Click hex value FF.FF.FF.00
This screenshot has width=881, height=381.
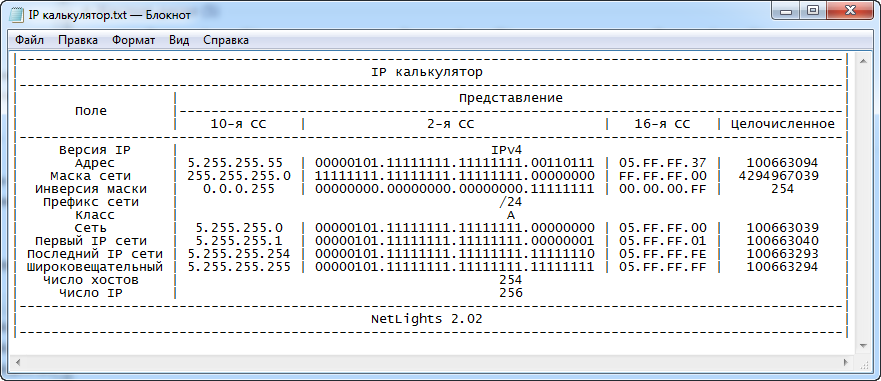[662, 176]
